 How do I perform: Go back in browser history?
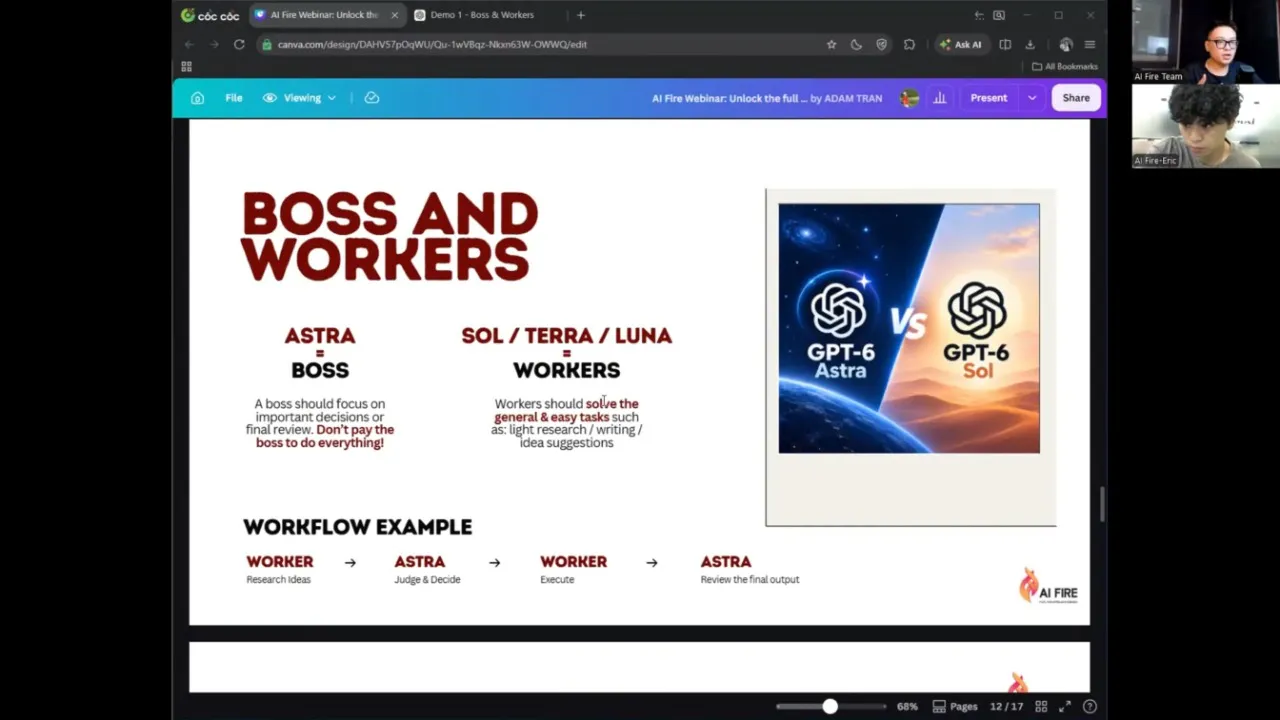coord(189,44)
